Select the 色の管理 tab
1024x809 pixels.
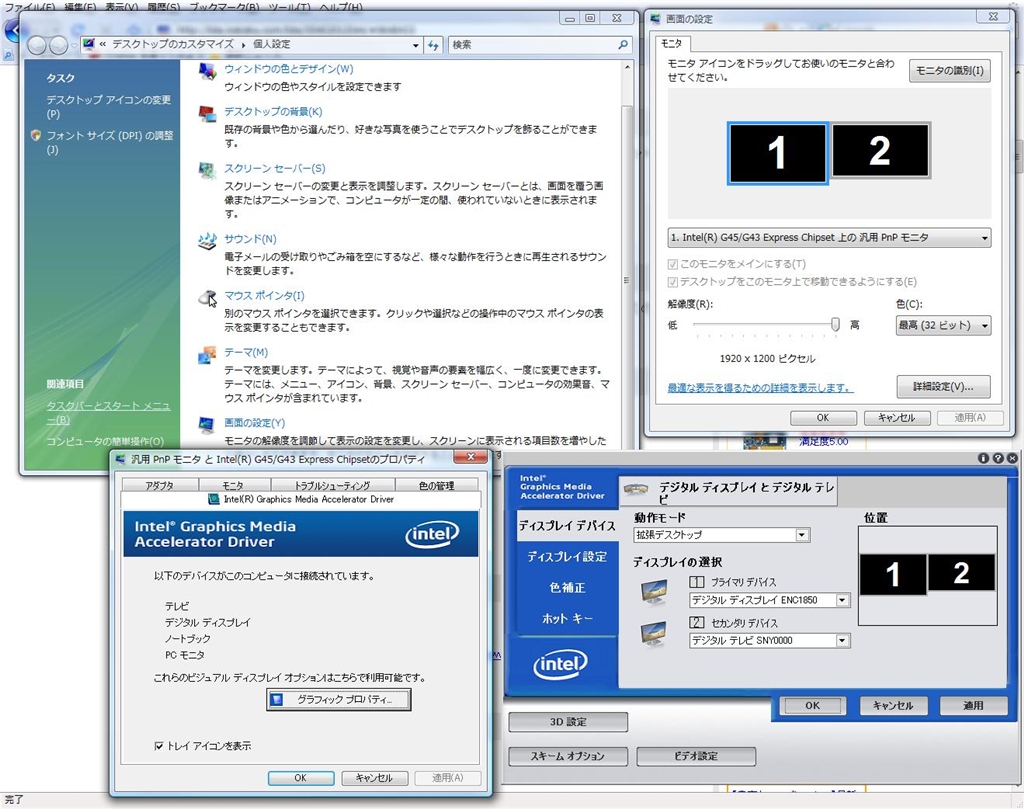[x=436, y=485]
